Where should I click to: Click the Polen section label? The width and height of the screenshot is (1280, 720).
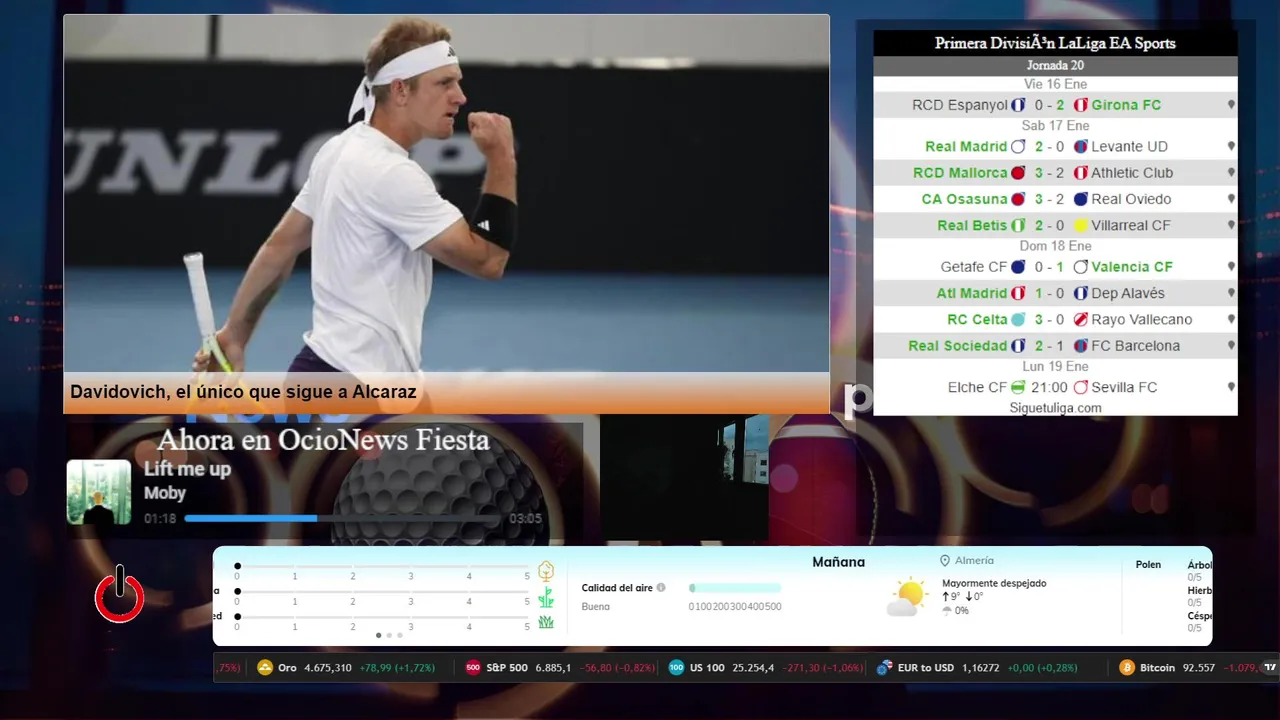pos(1148,565)
